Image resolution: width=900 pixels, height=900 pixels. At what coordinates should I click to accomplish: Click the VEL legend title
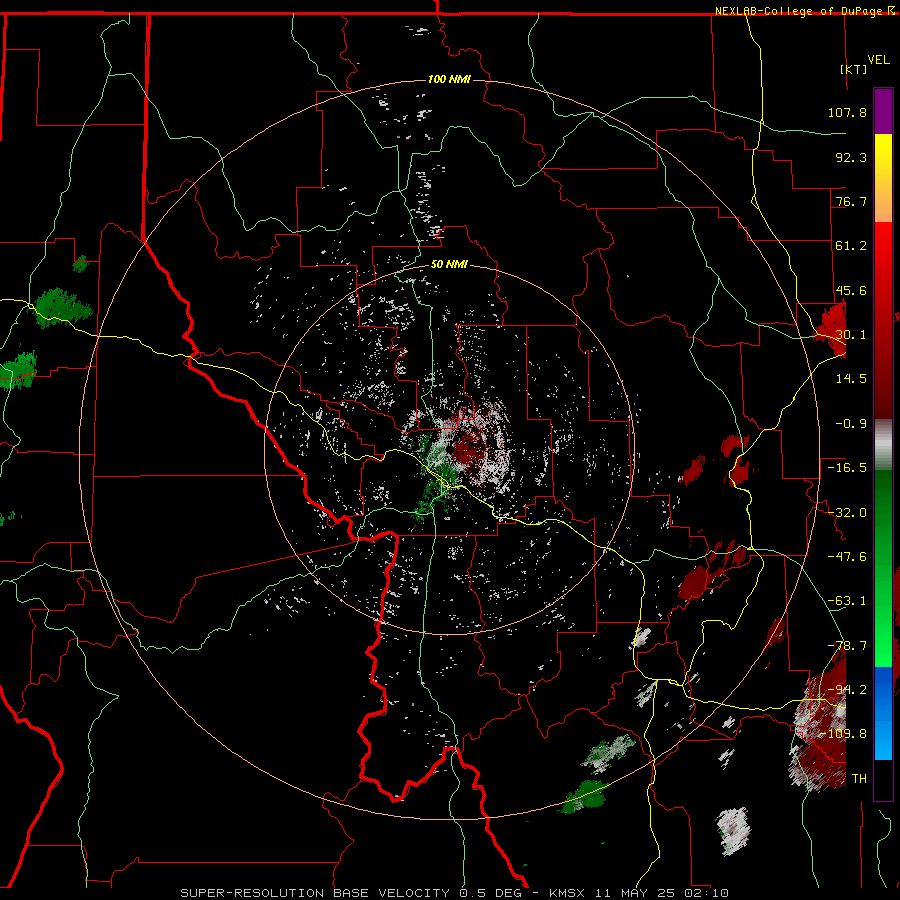(x=878, y=60)
